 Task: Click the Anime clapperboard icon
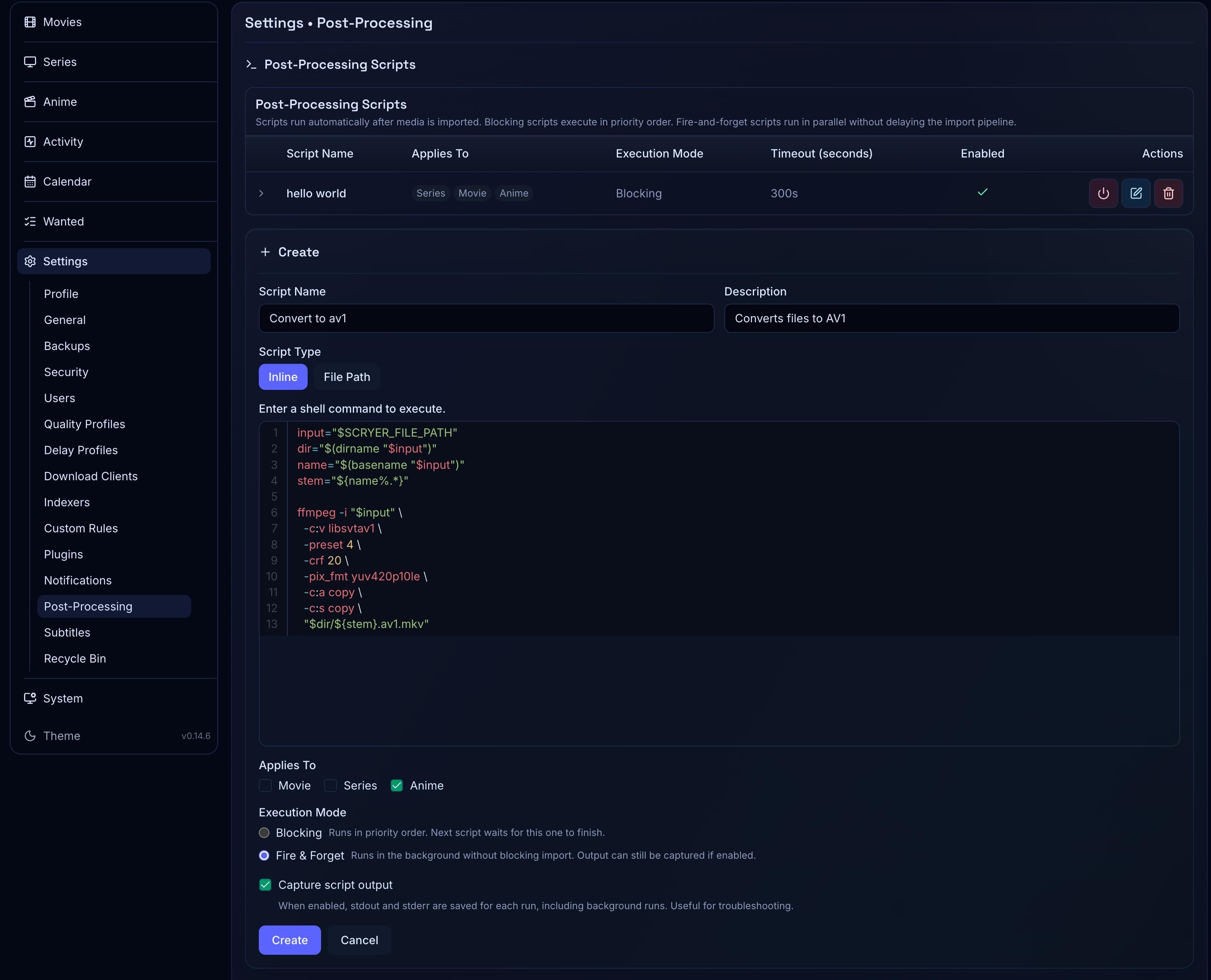pyautogui.click(x=30, y=102)
